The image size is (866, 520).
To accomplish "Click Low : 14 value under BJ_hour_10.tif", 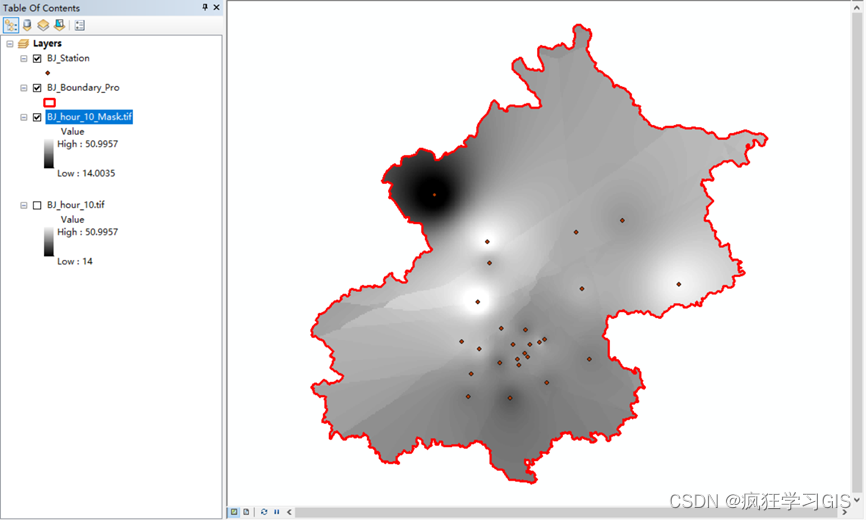I will pos(75,262).
